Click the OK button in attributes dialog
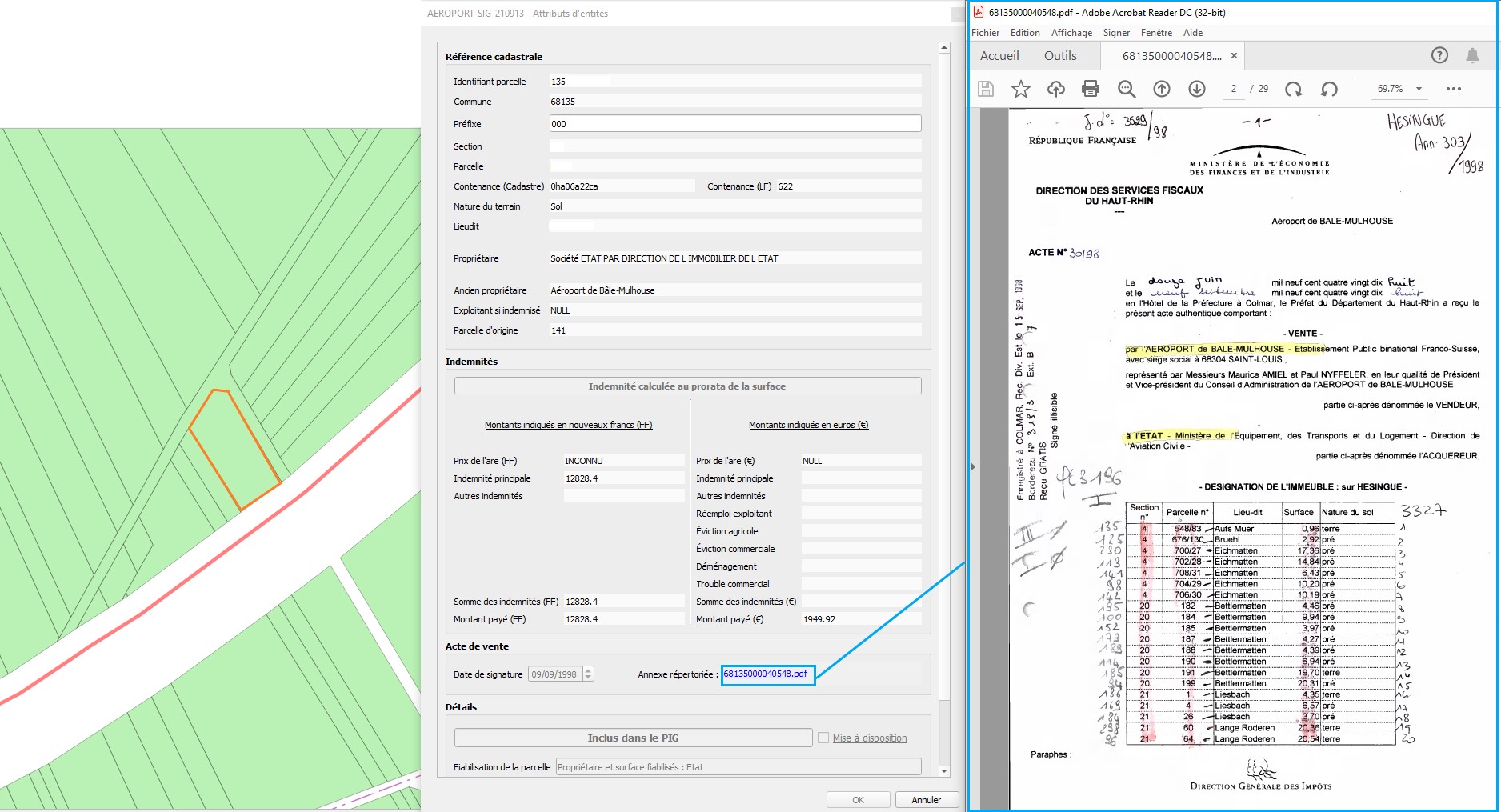 click(858, 800)
